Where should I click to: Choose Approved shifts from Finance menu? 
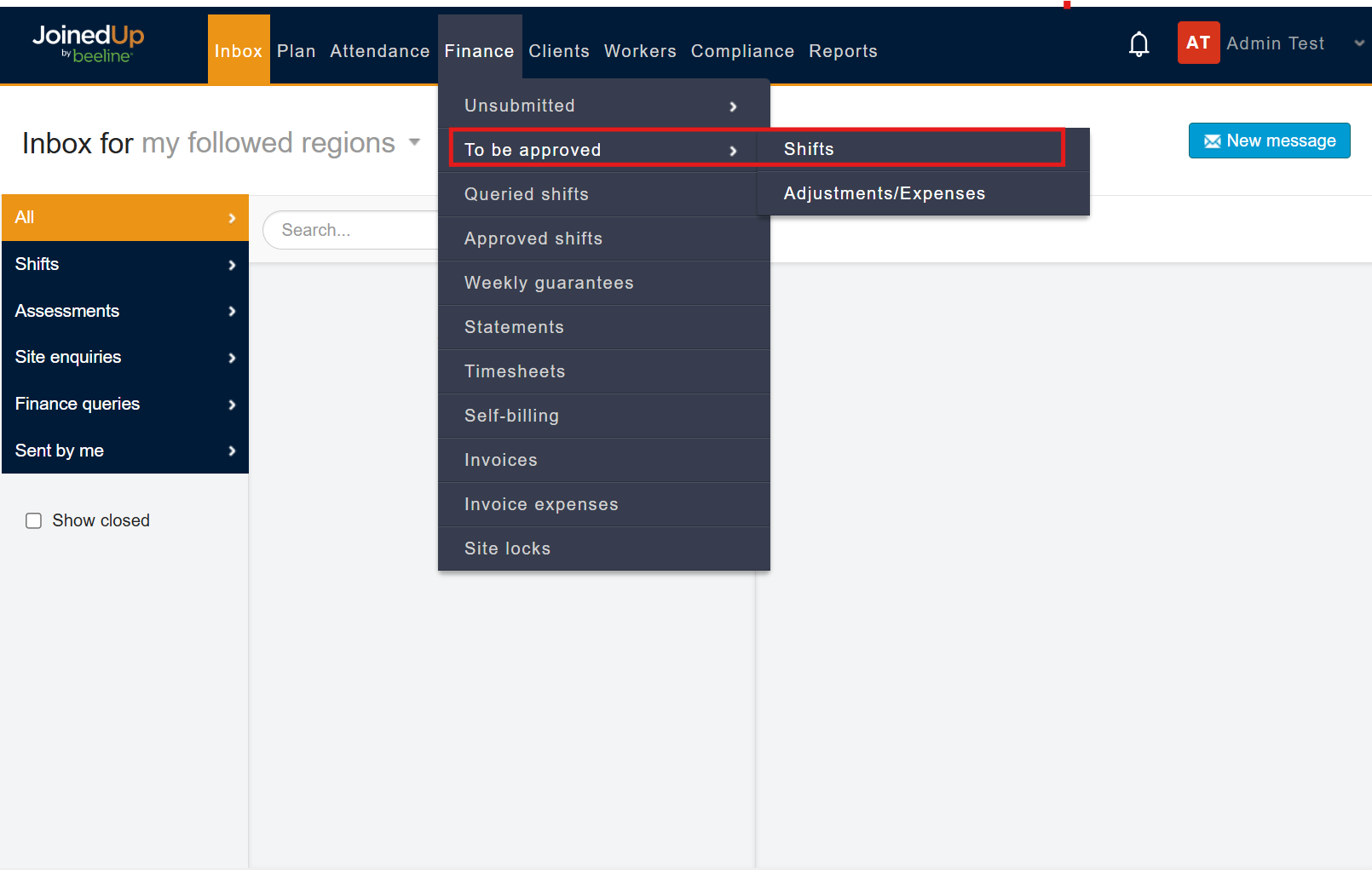604,238
